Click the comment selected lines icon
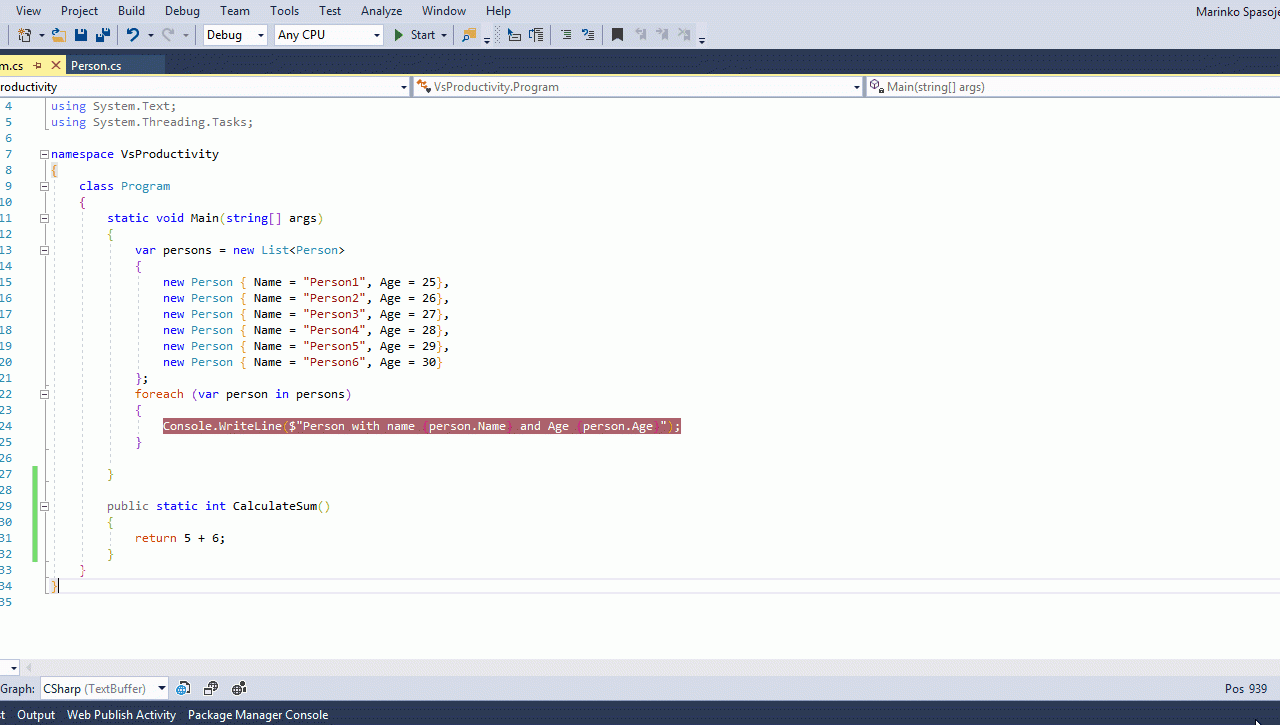The image size is (1280, 725). coord(566,35)
